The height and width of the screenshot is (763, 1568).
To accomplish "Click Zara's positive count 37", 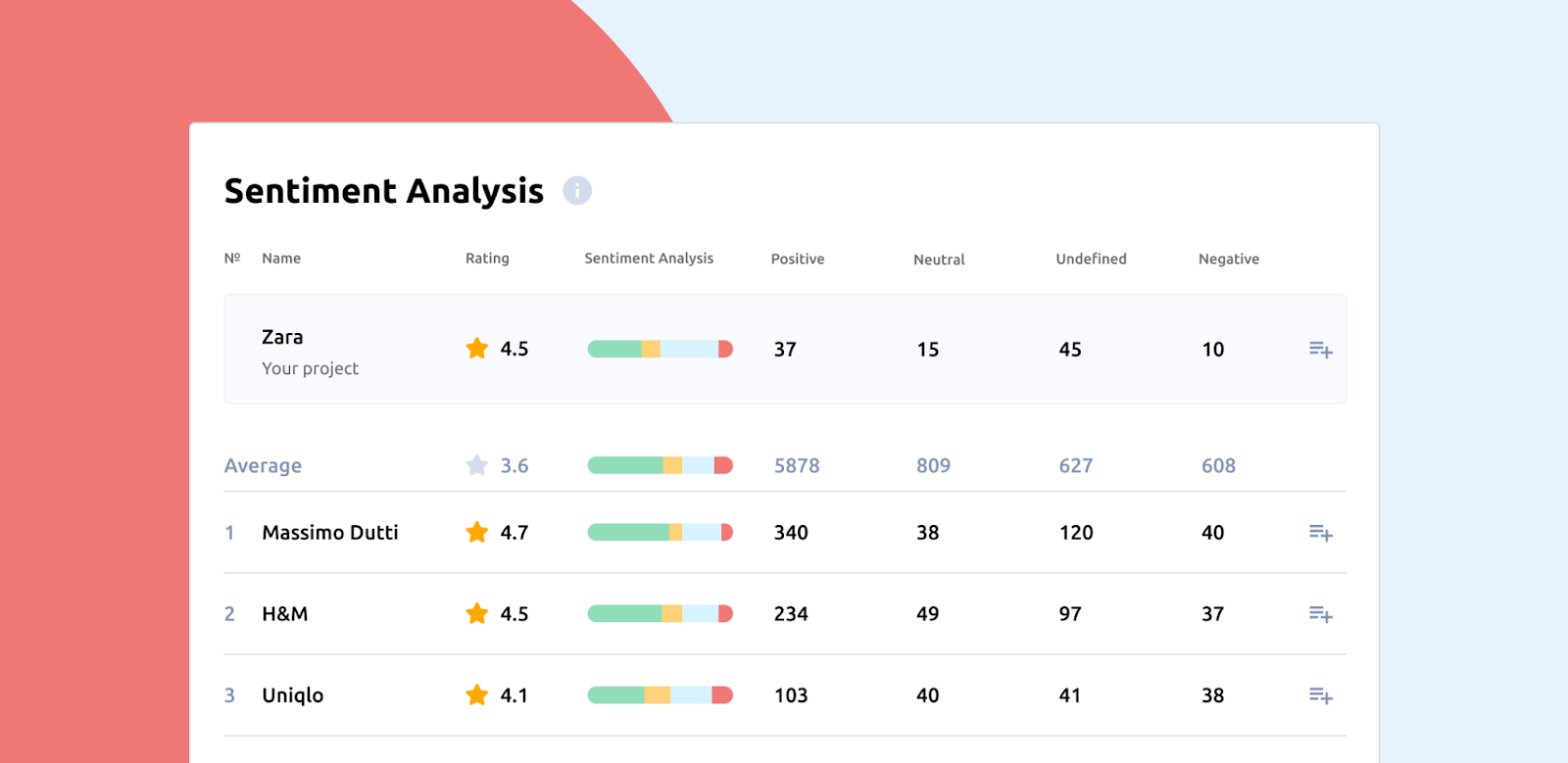I will tap(785, 350).
